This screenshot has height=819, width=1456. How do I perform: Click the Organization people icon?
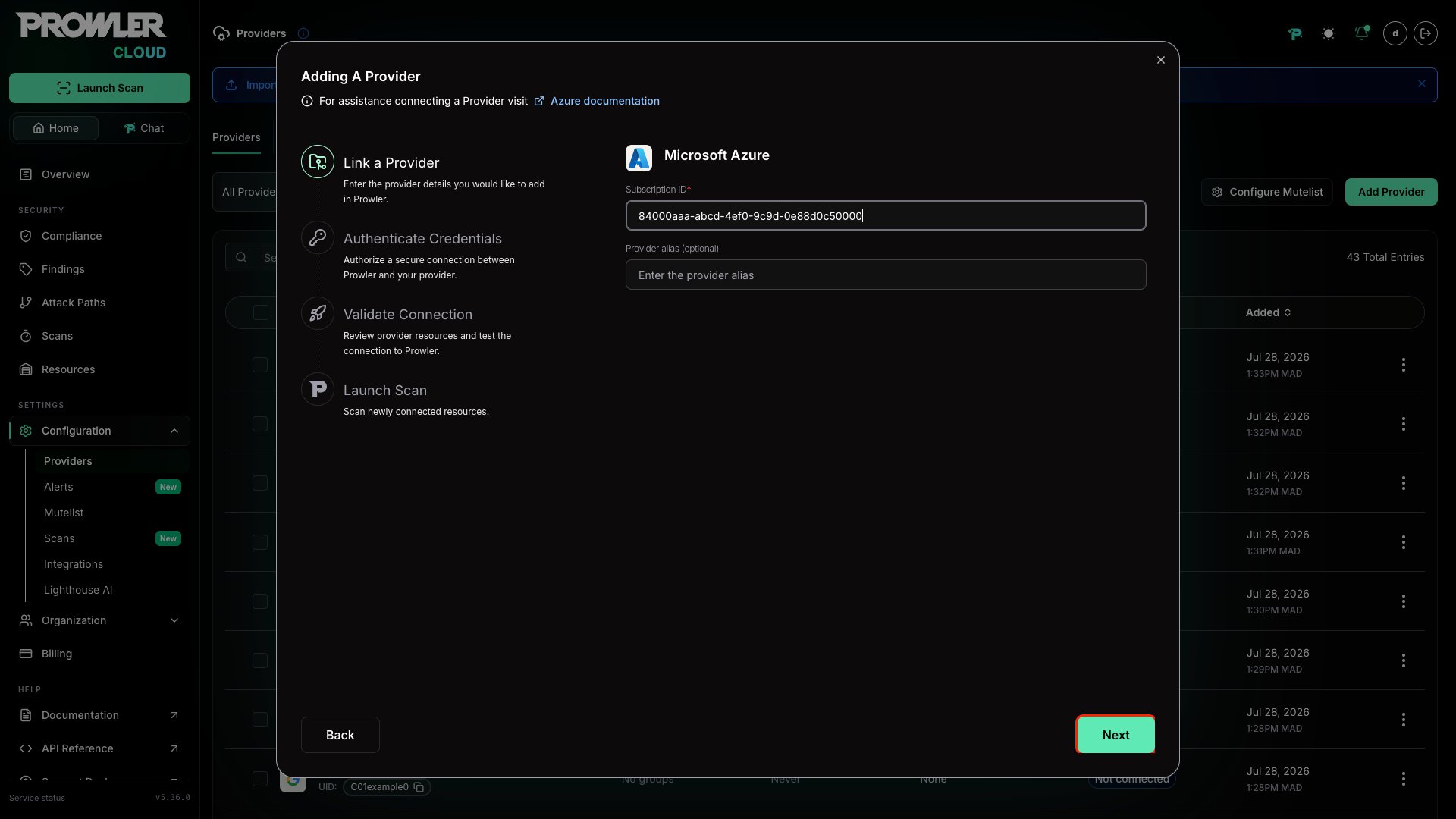click(x=26, y=620)
